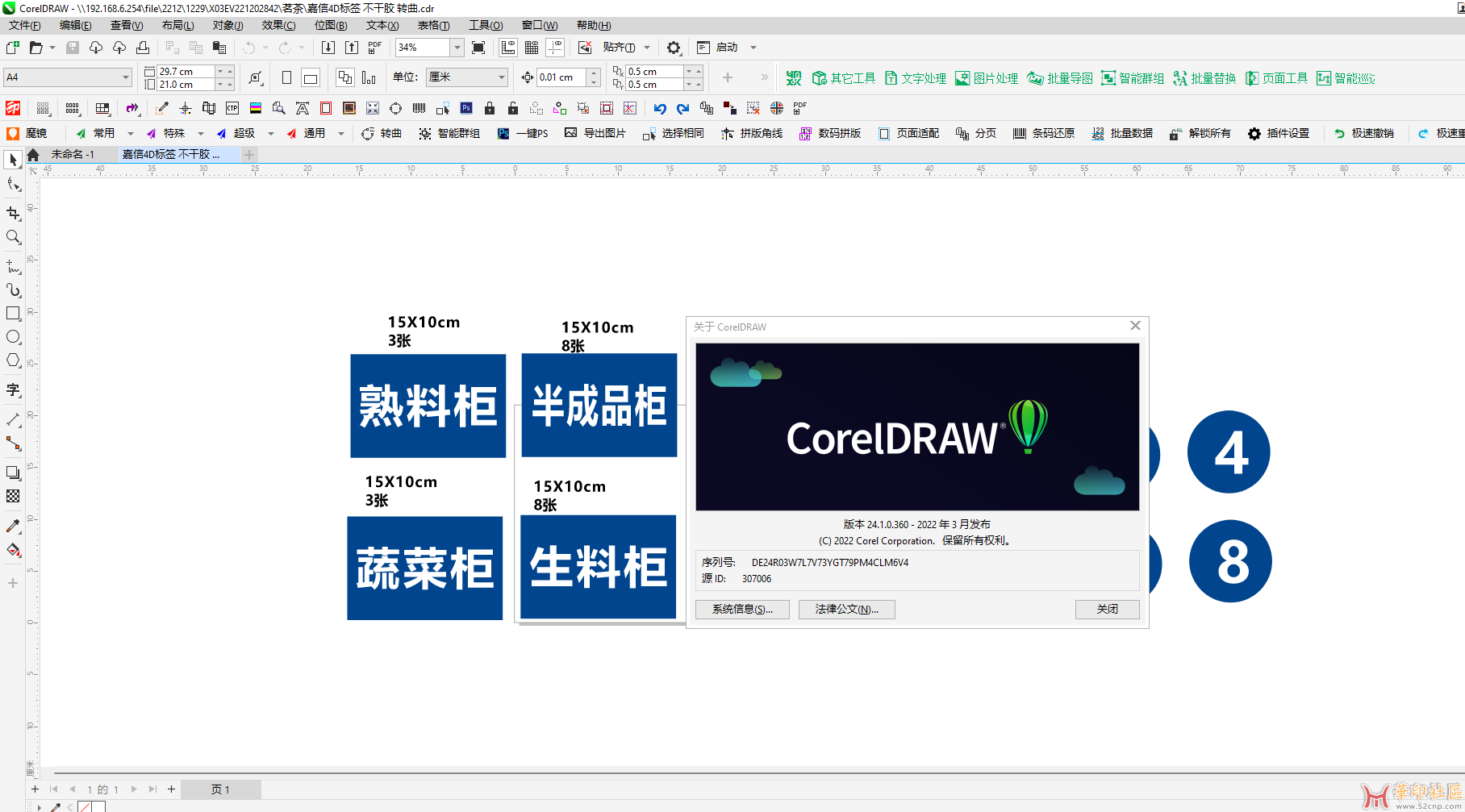Switch to the 未命名 -1 document tab

(x=73, y=154)
